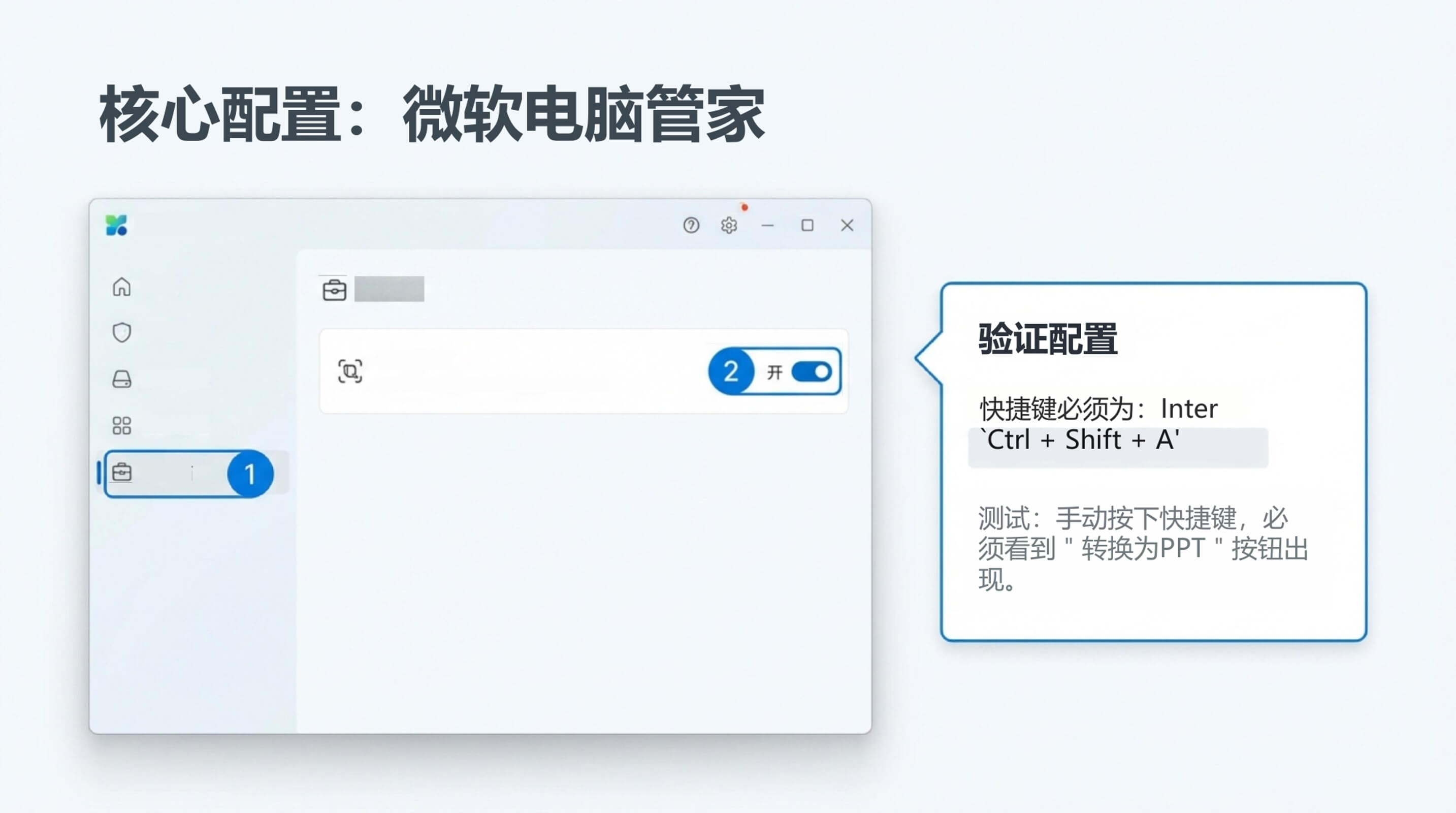Go to Home in the sidebar
This screenshot has width=1456, height=813.
tap(121, 287)
